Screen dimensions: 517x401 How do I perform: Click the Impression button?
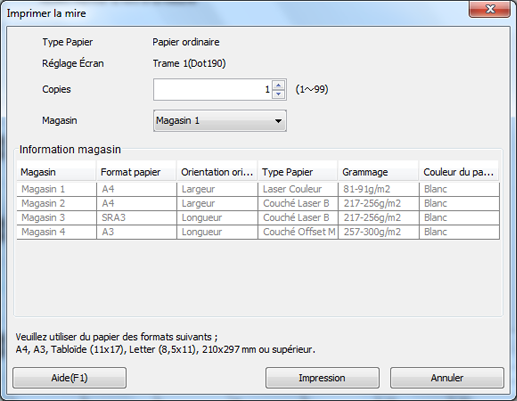(x=322, y=378)
